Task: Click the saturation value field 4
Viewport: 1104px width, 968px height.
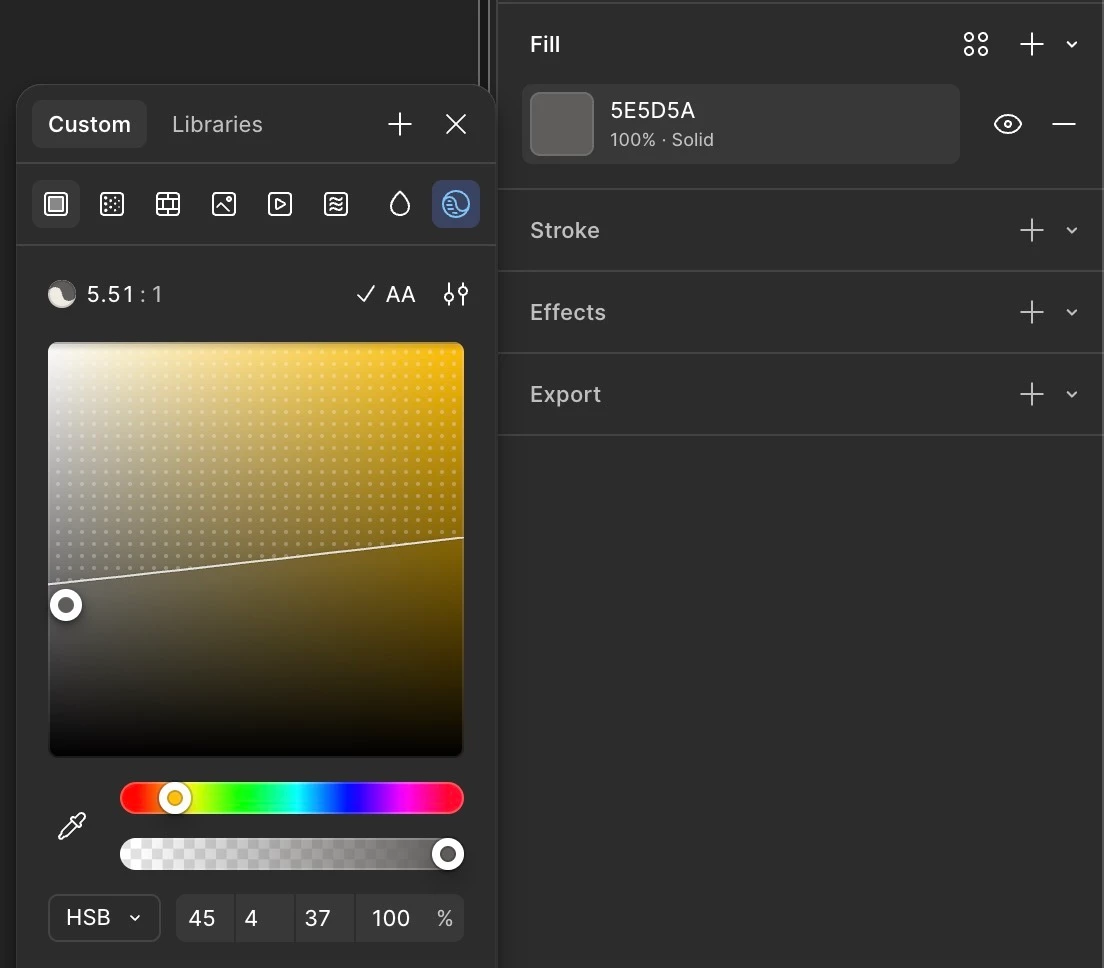Action: point(265,917)
